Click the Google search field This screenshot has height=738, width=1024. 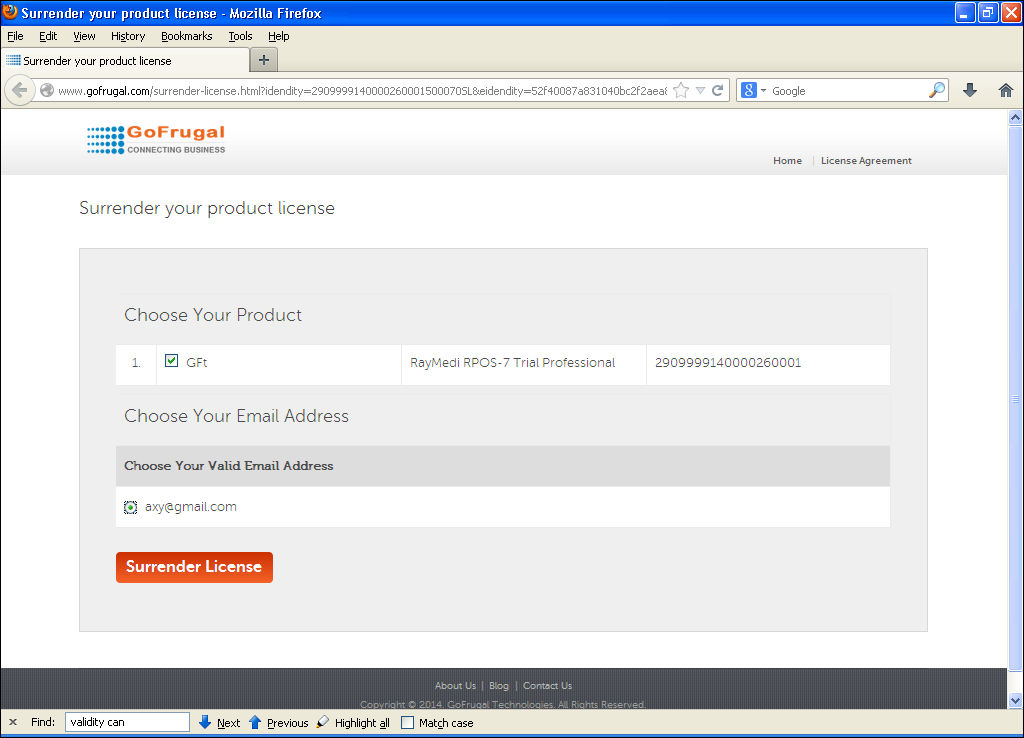point(848,91)
